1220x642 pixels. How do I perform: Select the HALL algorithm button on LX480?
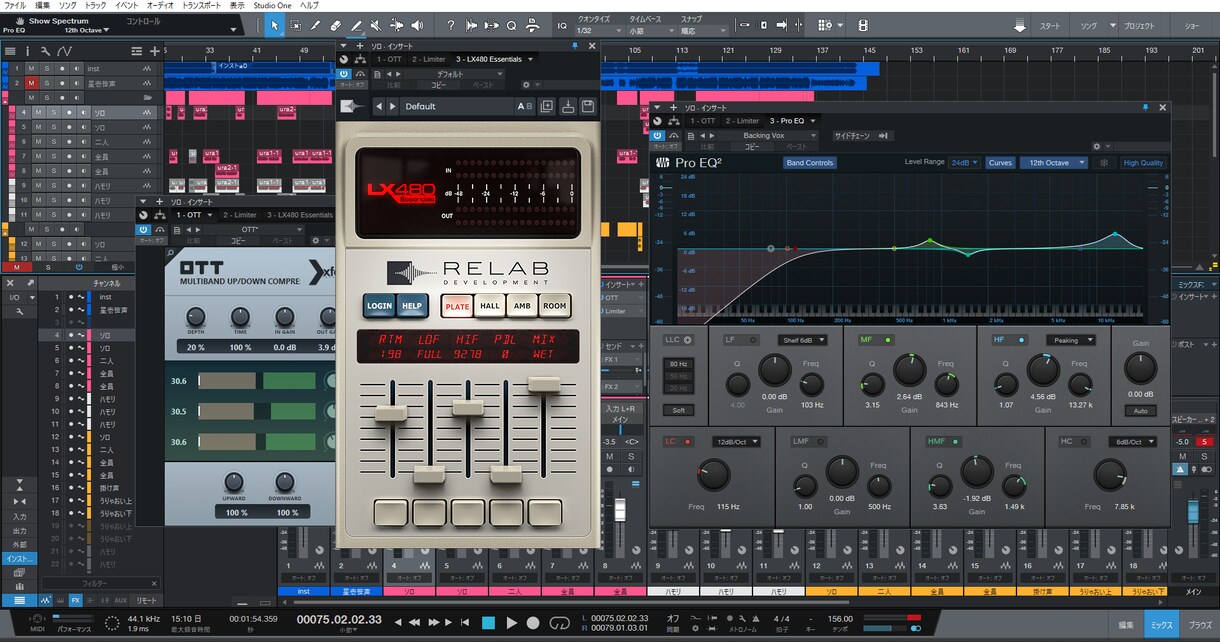(x=489, y=306)
